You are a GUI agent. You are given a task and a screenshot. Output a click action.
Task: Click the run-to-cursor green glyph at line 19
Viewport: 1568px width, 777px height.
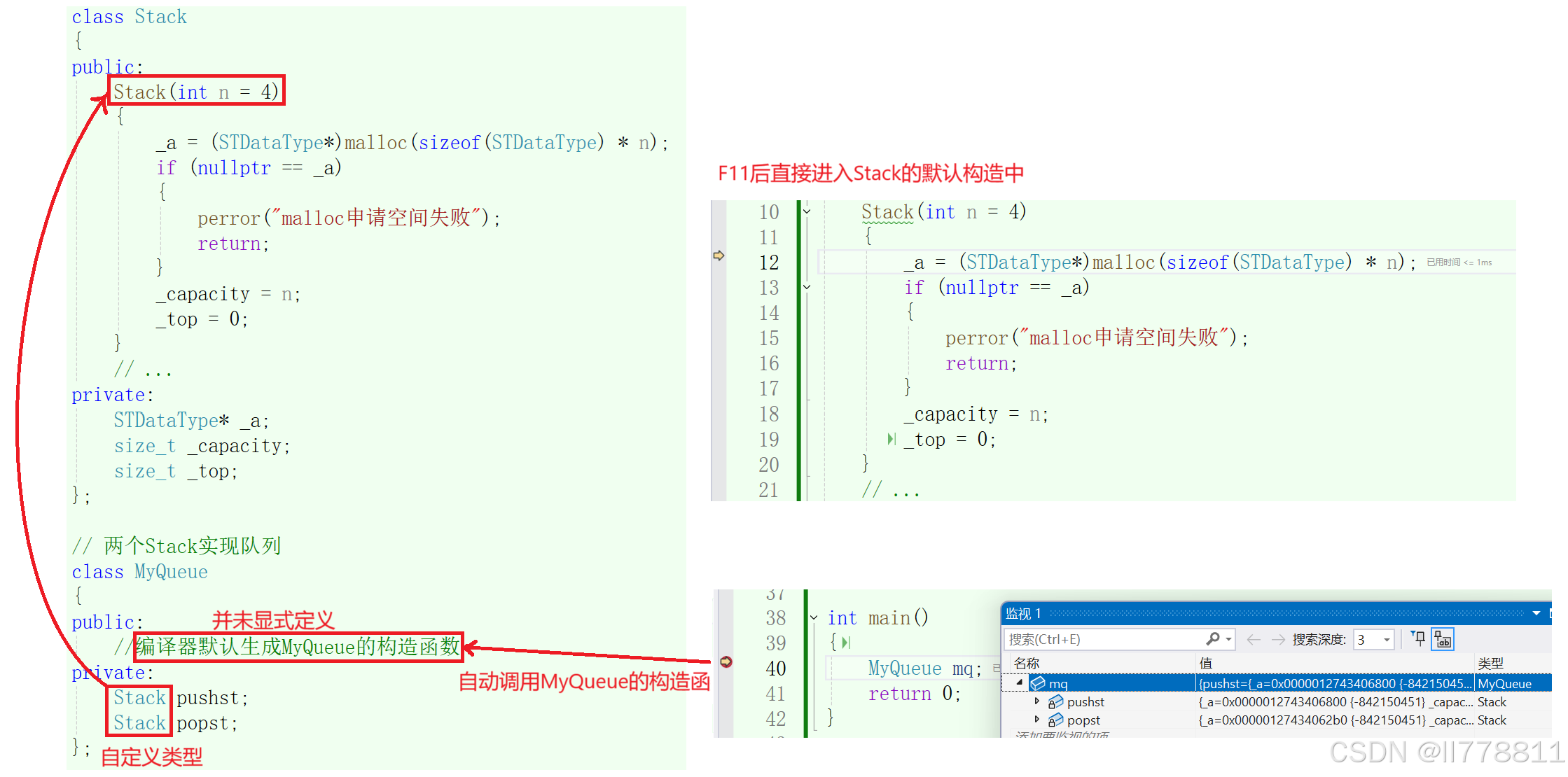891,439
